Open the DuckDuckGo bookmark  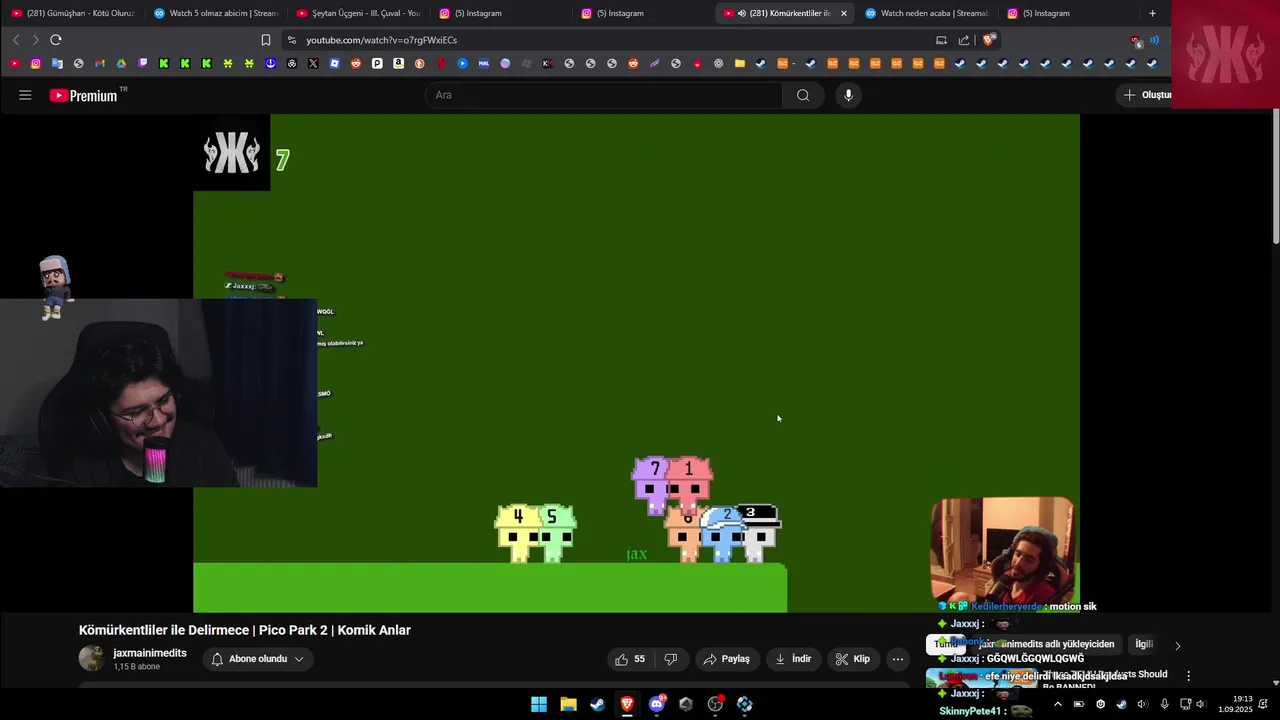419,64
